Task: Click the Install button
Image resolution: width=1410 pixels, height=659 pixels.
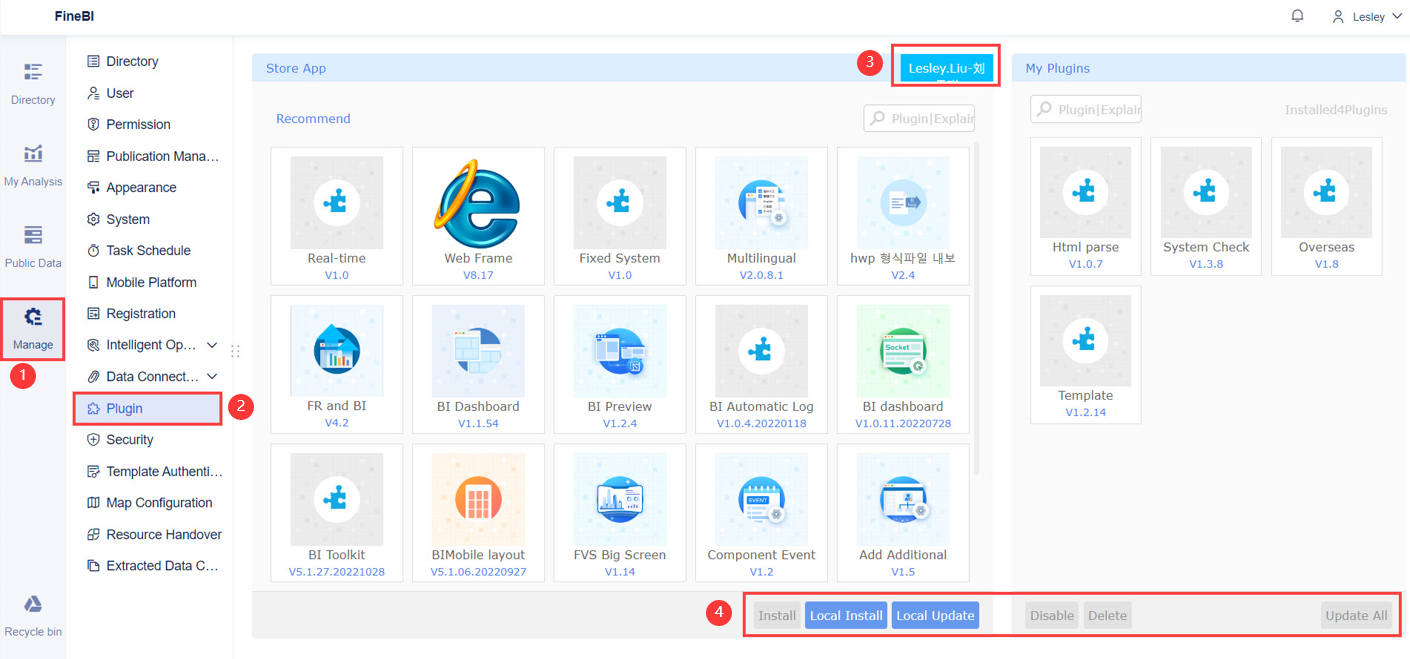Action: (777, 615)
